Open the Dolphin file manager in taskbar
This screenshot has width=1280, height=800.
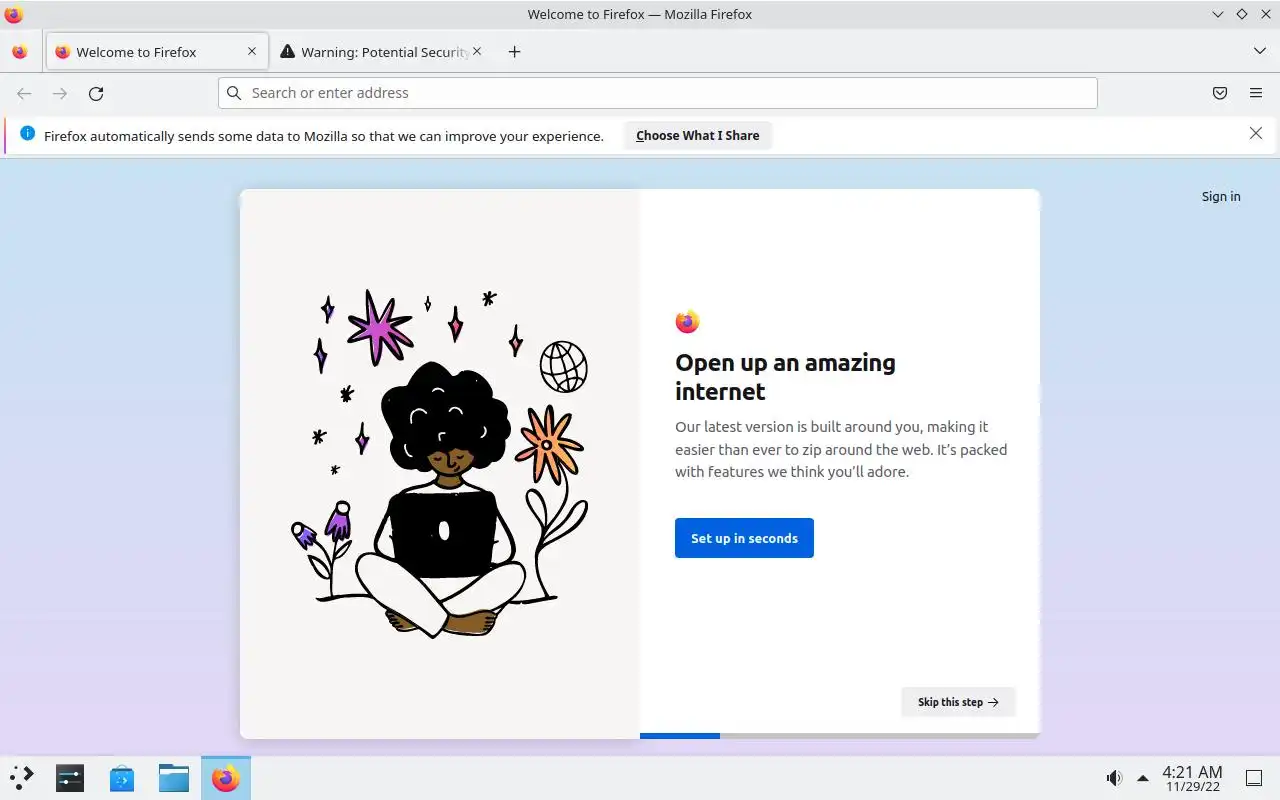pos(174,777)
